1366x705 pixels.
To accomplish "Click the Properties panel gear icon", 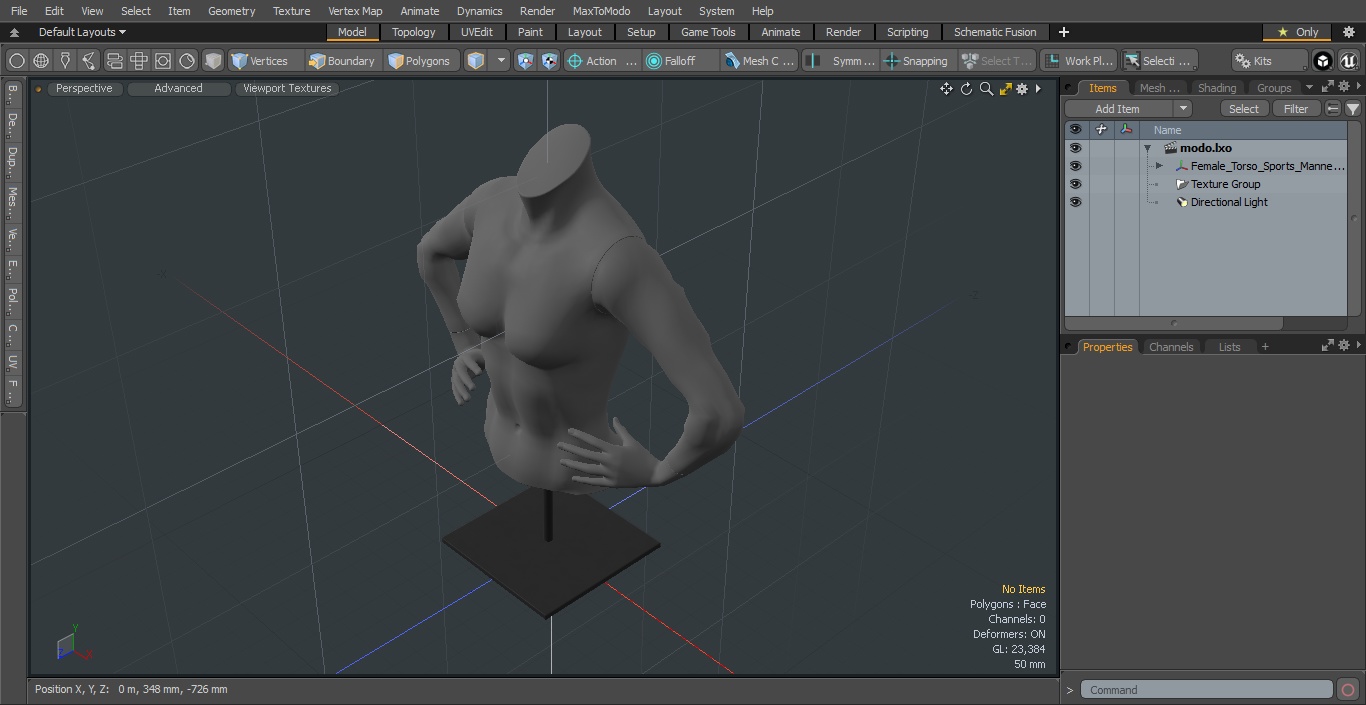I will (1344, 345).
